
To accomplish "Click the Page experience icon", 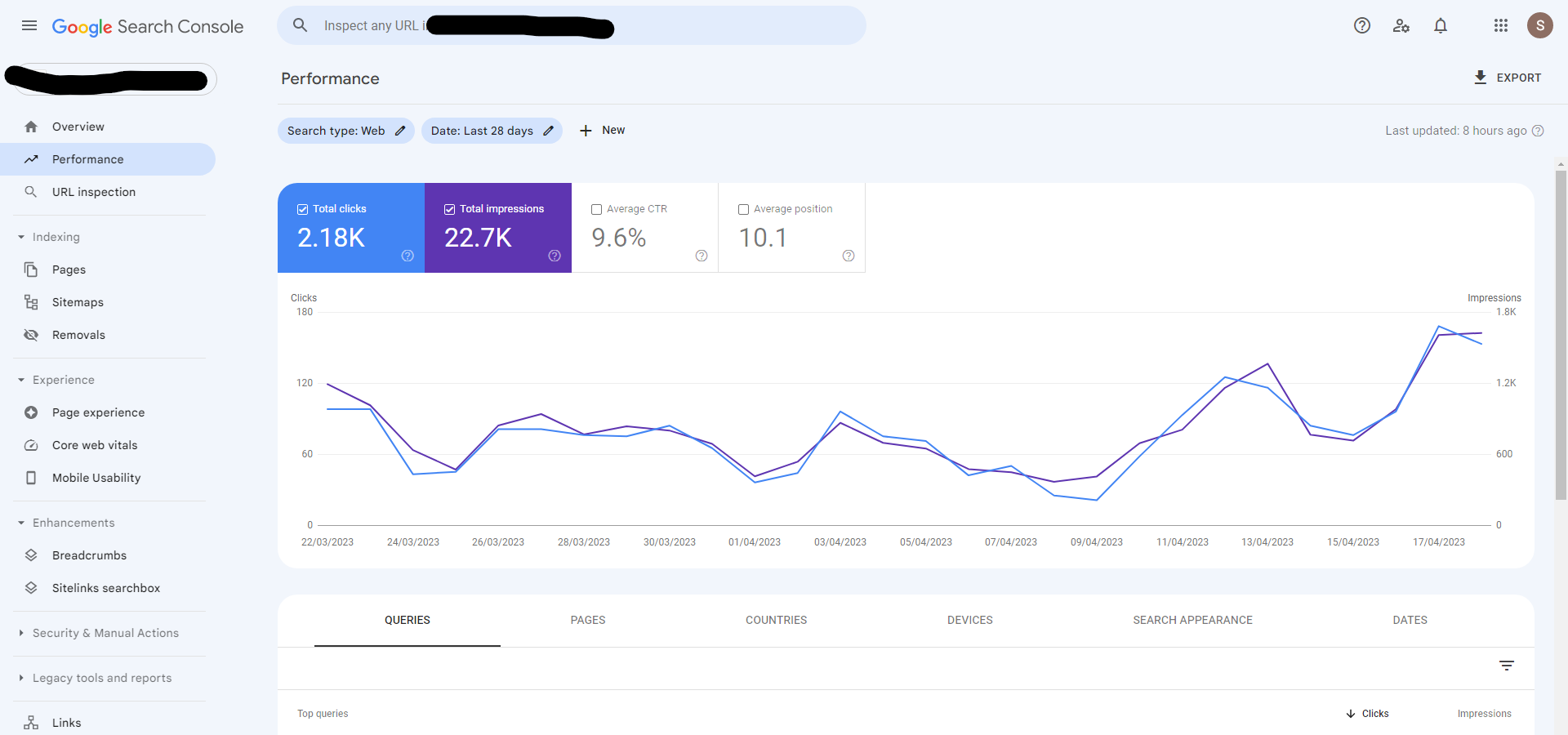I will [31, 412].
